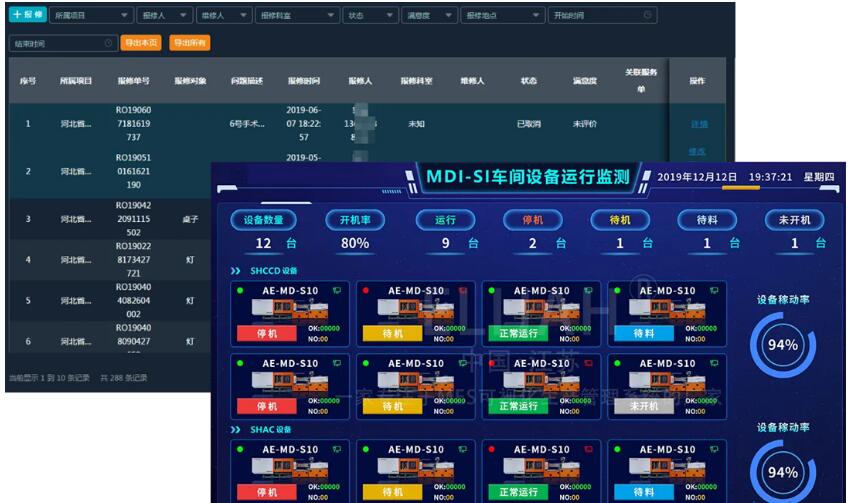Select the 运行 status filter pill

[445, 220]
